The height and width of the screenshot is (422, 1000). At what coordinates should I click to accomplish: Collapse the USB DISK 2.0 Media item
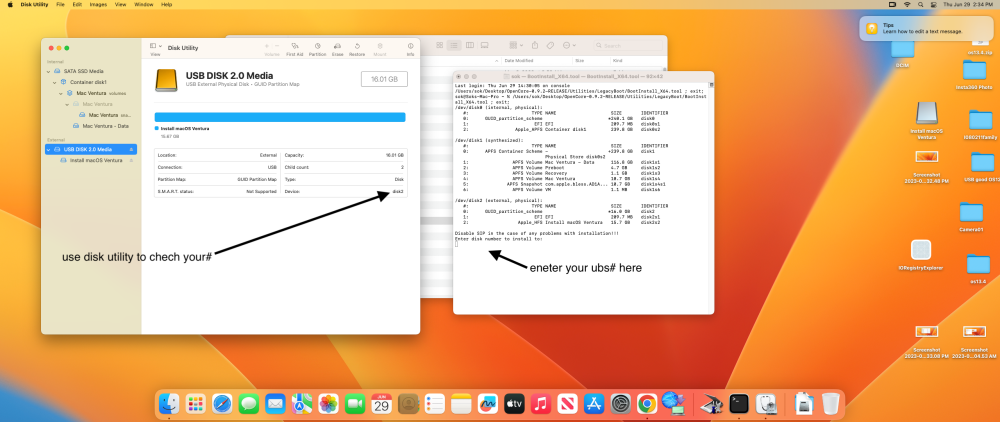(48, 149)
